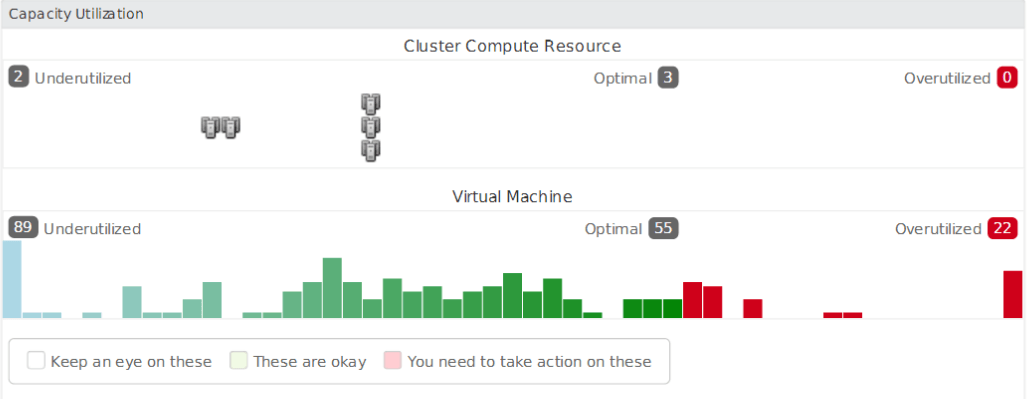1029x399 pixels.
Task: Click the left underutilized cluster server icon
Action: pos(210,127)
